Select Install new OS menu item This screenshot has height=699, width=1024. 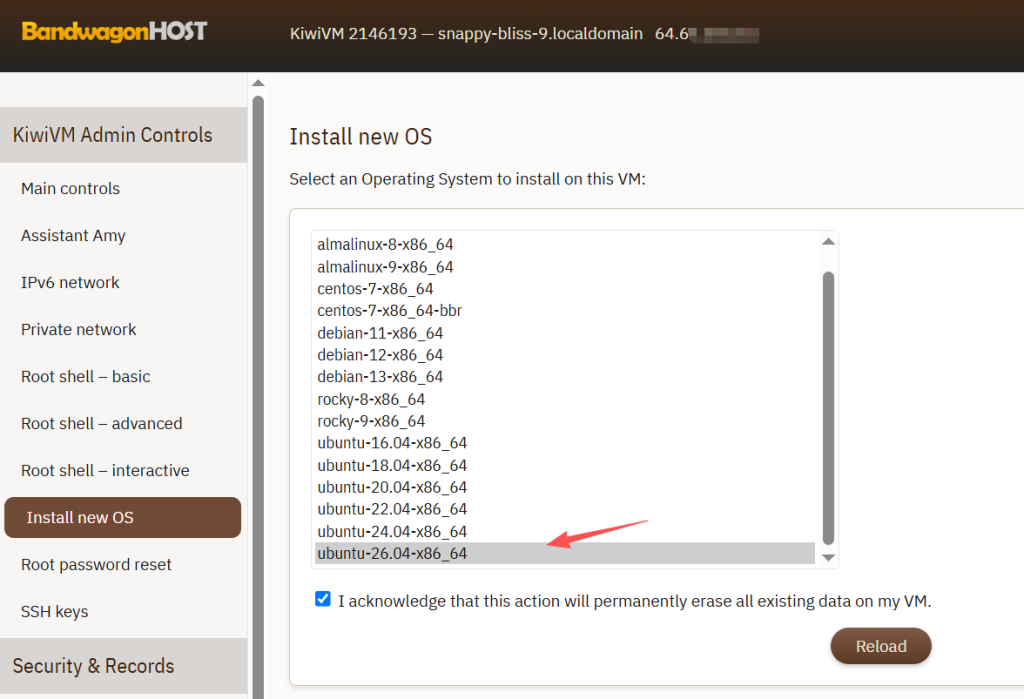(123, 517)
